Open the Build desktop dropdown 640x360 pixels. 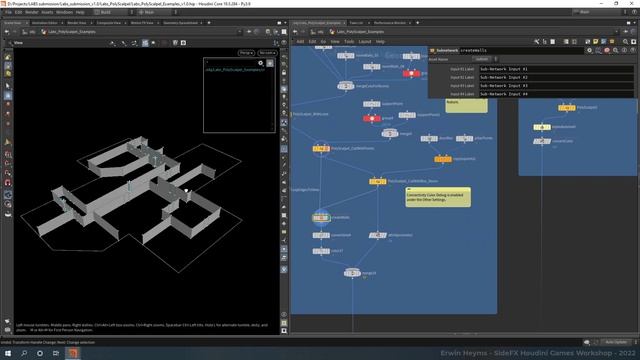coord(114,12)
